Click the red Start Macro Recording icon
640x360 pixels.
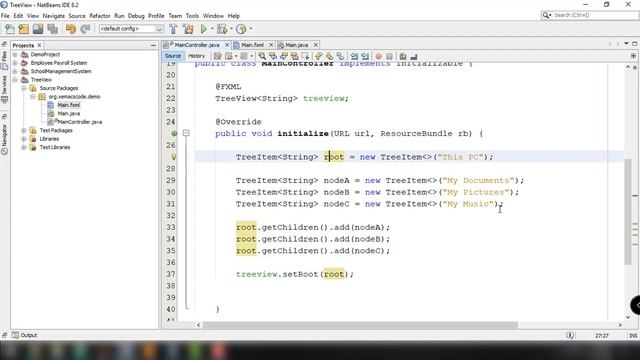(379, 56)
